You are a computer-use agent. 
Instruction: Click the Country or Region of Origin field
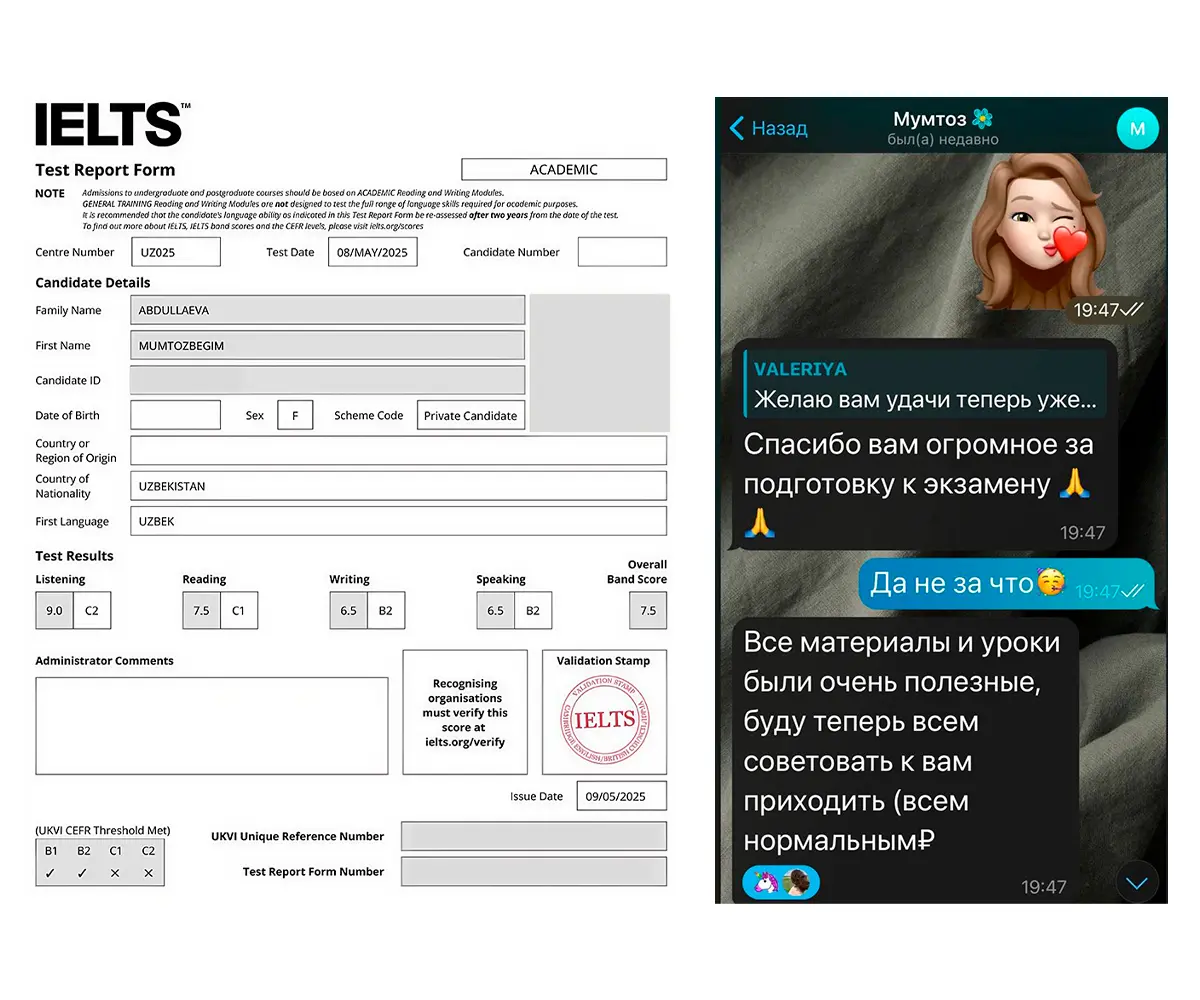[x=398, y=450]
